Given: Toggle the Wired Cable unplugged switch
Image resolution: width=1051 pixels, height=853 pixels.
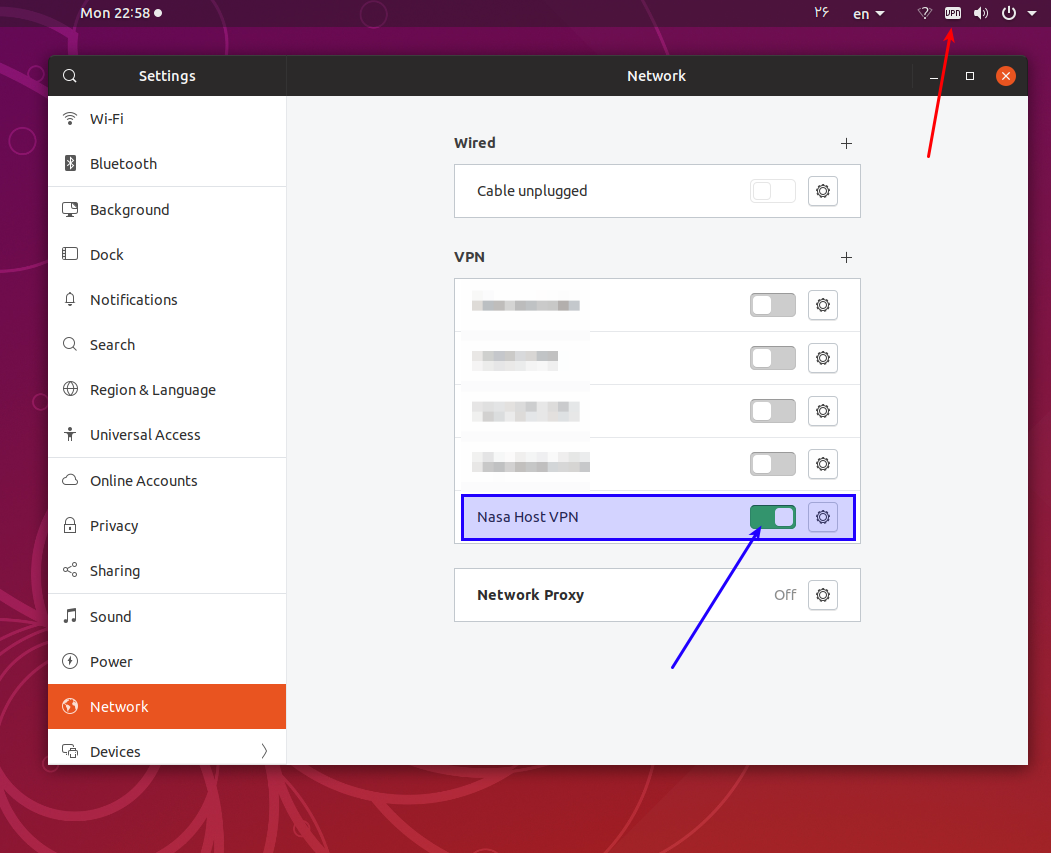Looking at the screenshot, I should 773,191.
